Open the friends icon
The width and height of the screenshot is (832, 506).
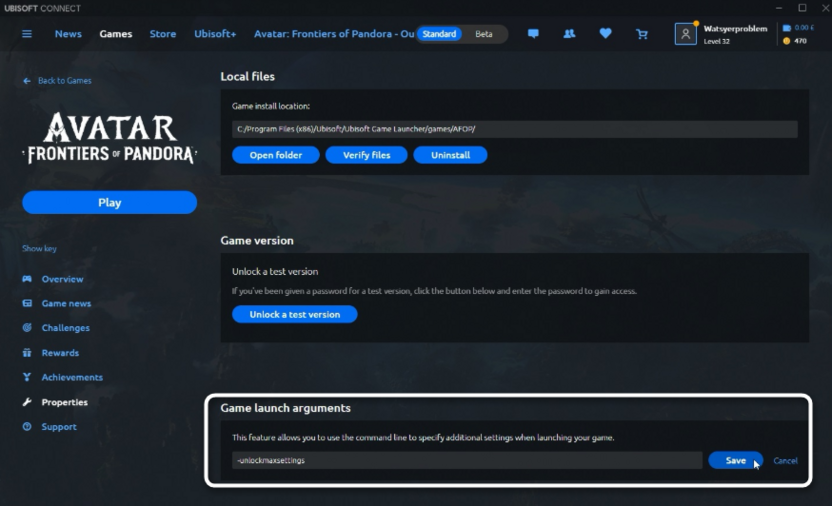569,34
